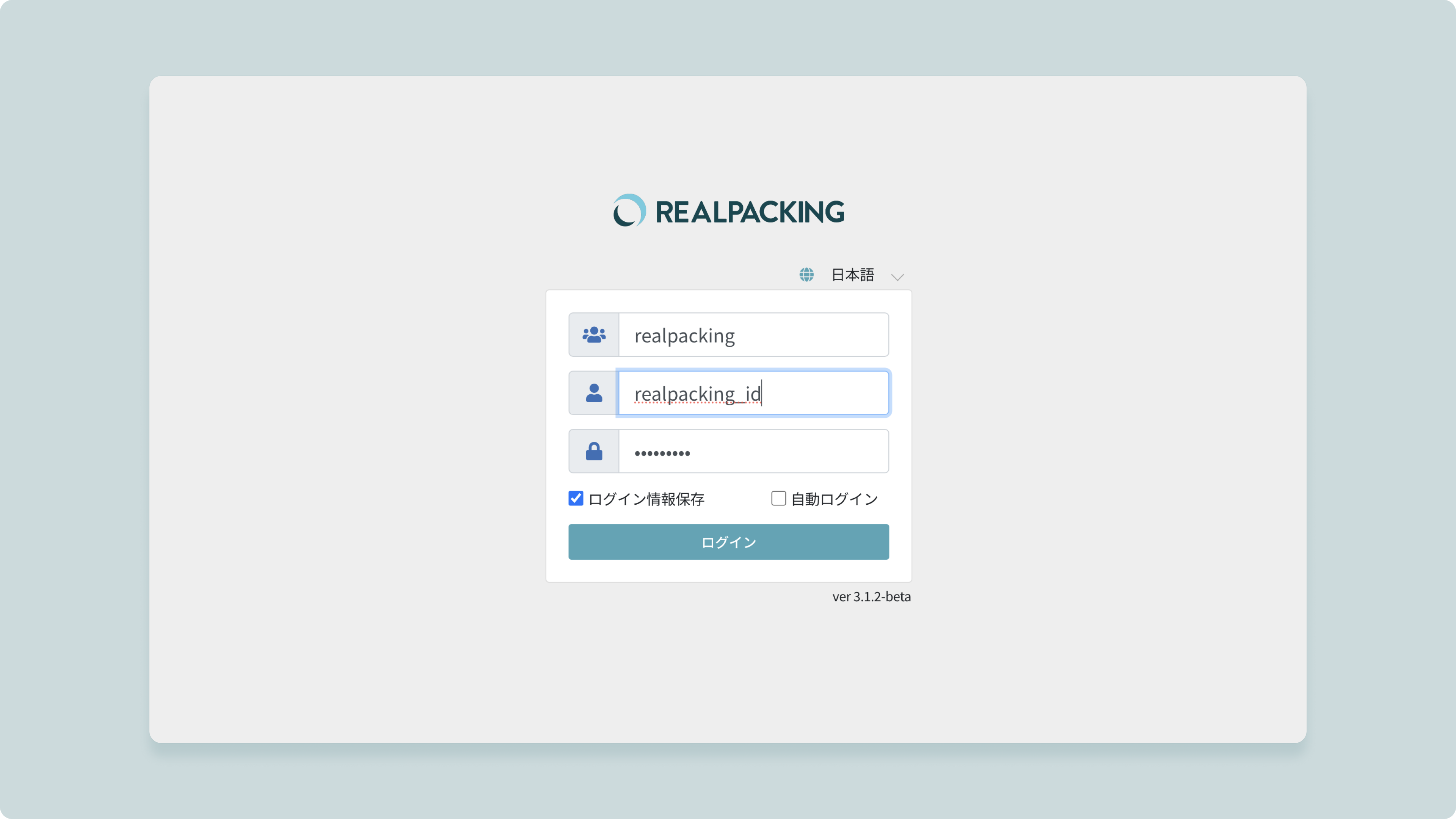Screen dimensions: 1456x819
Task: Click the padlock password icon
Action: coord(593,451)
